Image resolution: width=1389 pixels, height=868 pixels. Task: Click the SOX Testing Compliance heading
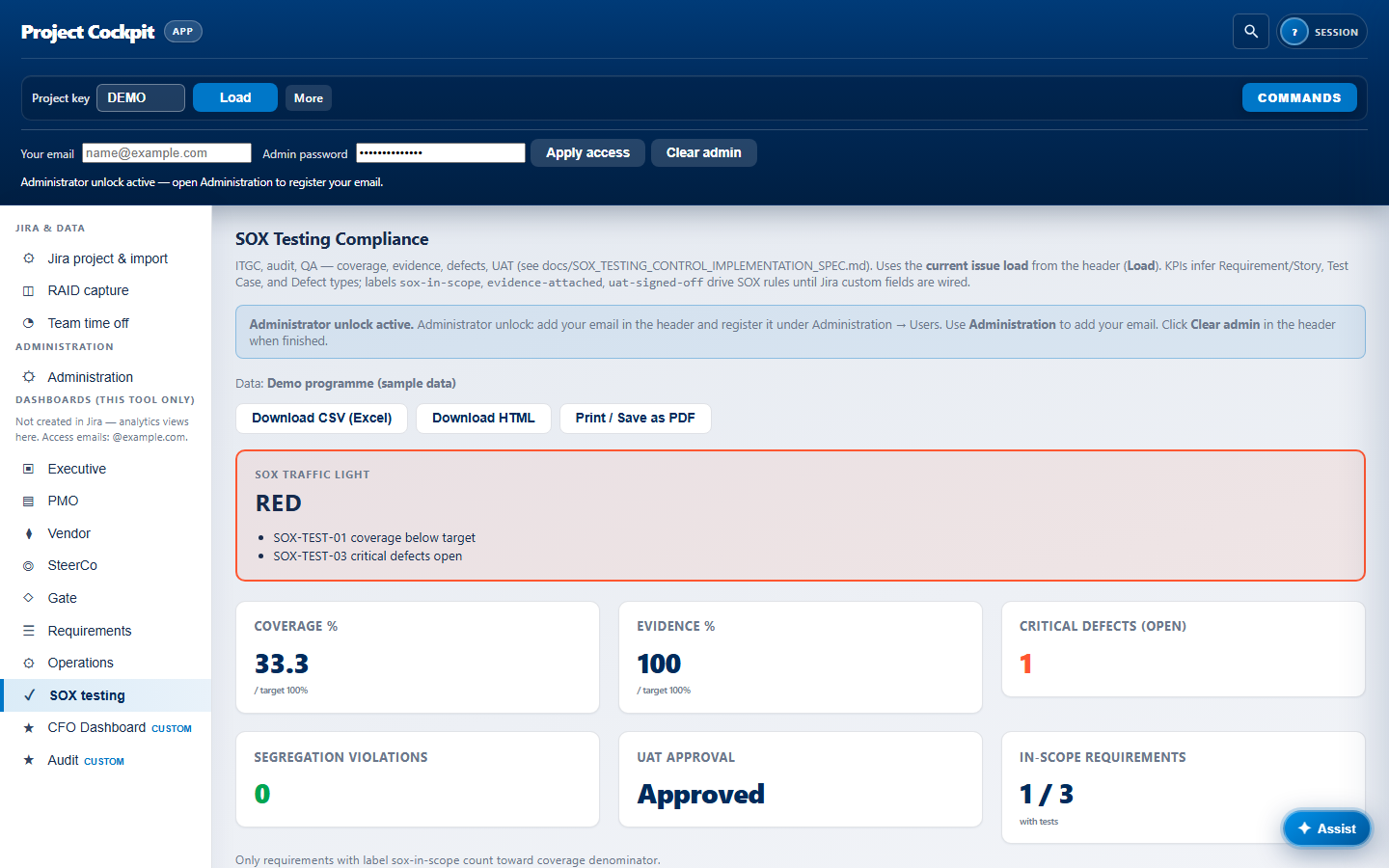point(332,239)
